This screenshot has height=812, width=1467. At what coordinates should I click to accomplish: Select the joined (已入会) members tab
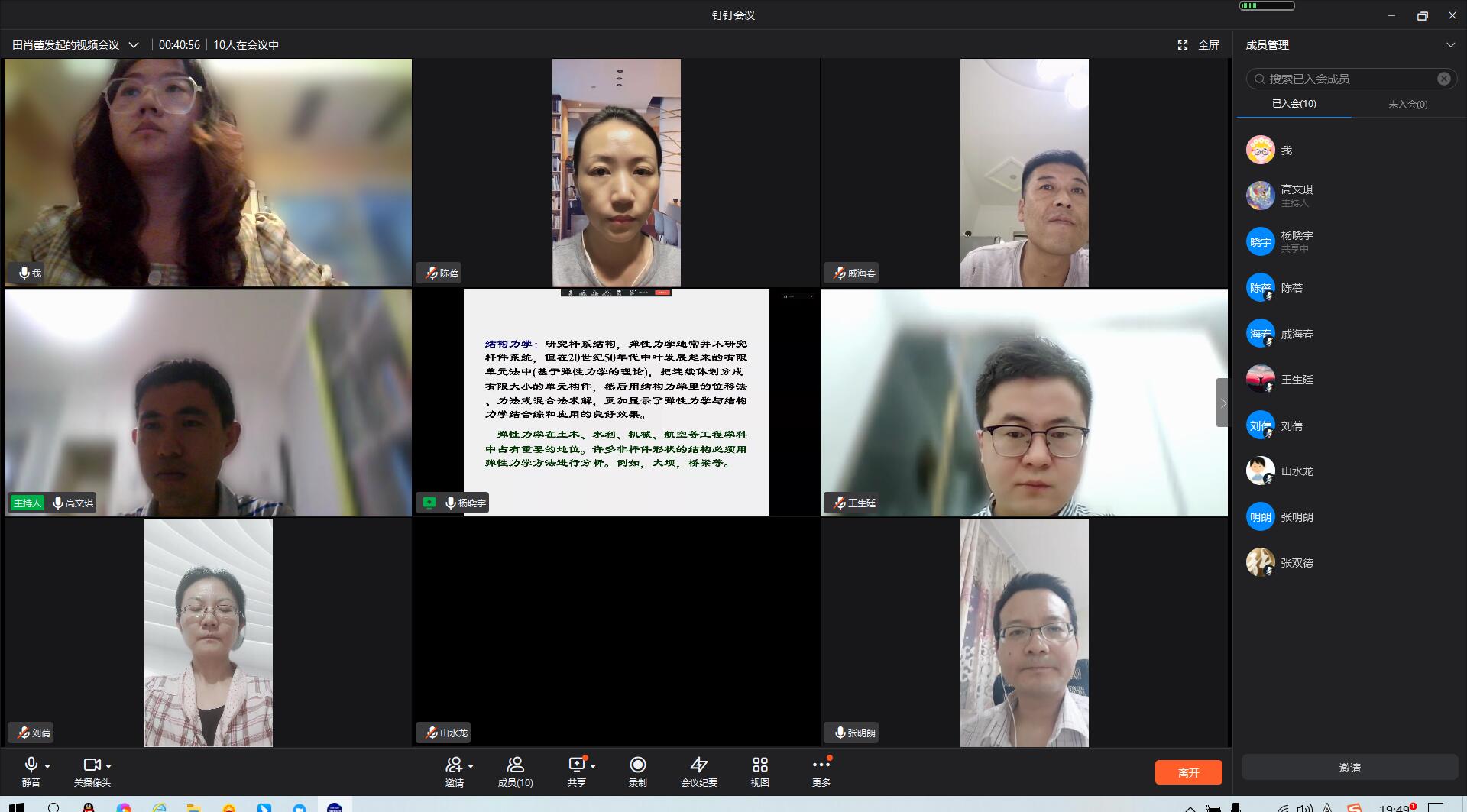coord(1294,104)
